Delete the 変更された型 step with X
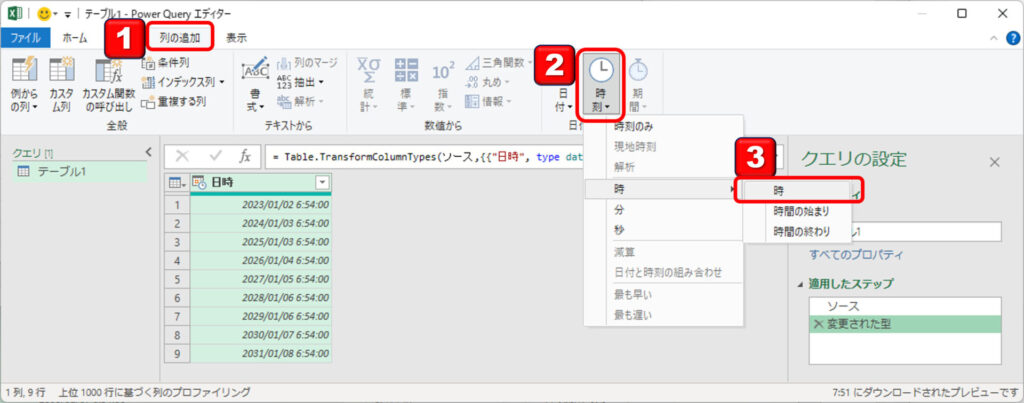The height and width of the screenshot is (403, 1024). point(818,324)
